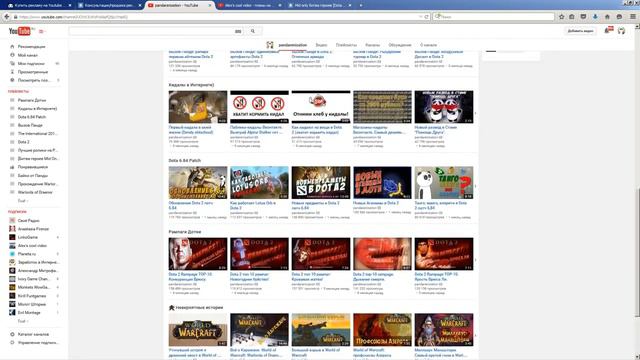Bookmark this page with the star icon
The height and width of the screenshot is (360, 640).
tap(562, 17)
